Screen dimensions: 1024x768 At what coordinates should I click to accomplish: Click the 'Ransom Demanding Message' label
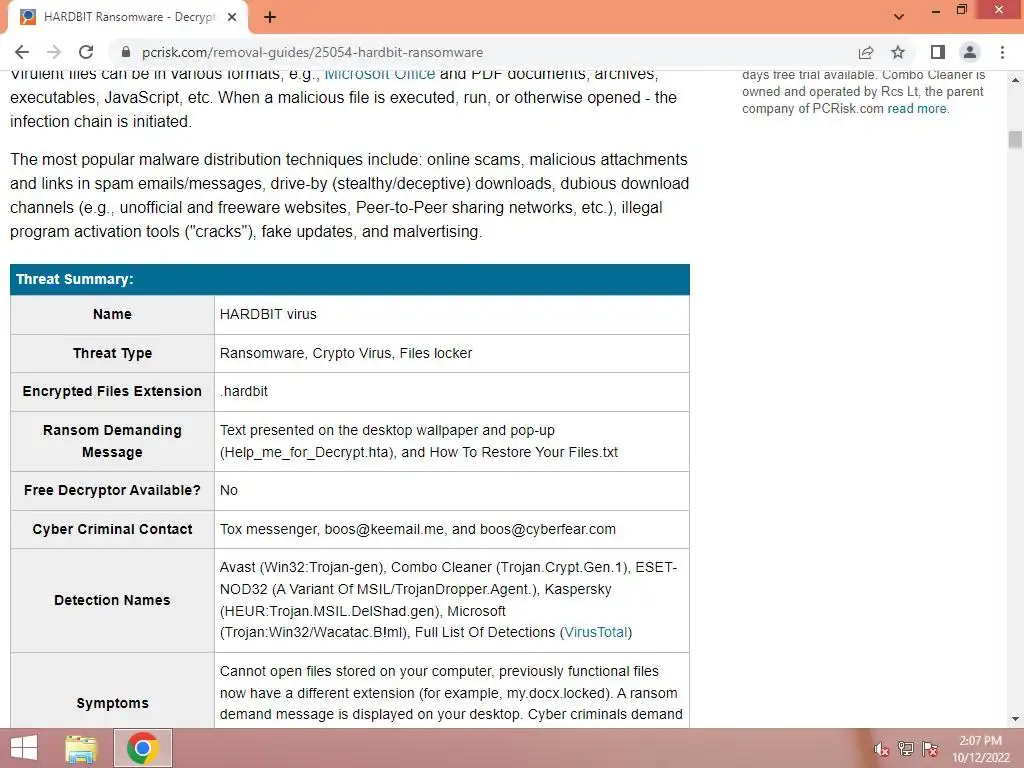point(112,441)
